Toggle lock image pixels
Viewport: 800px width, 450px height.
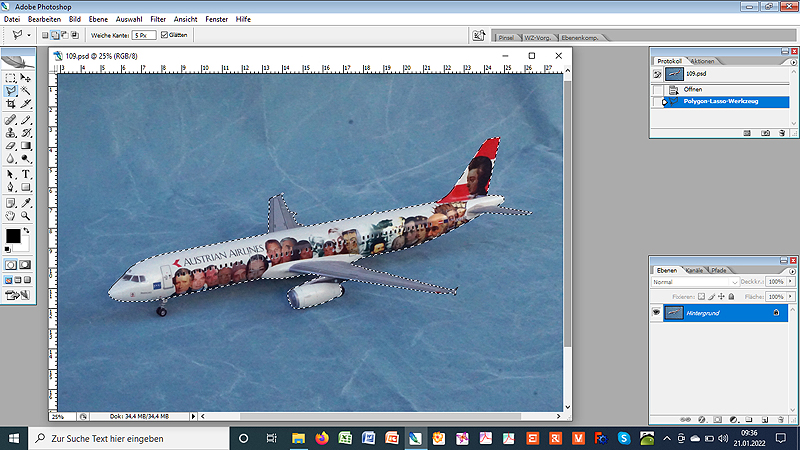712,296
